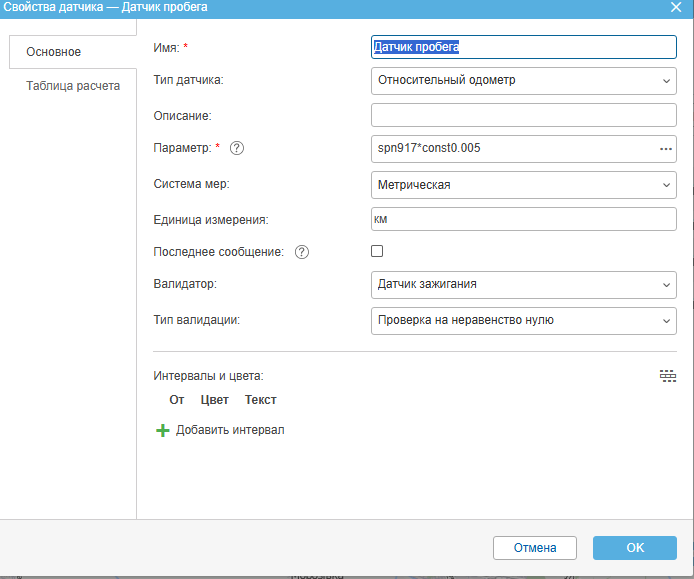This screenshot has width=694, height=579.
Task: Close the Свойства датчика dialog
Action: click(x=675, y=8)
